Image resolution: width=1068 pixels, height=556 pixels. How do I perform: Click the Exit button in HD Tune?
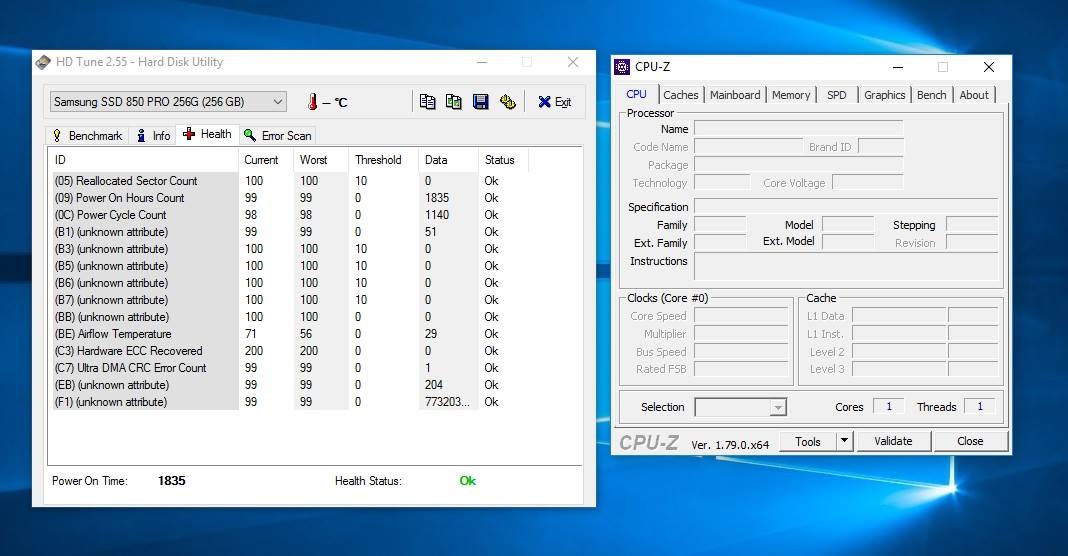coord(554,102)
